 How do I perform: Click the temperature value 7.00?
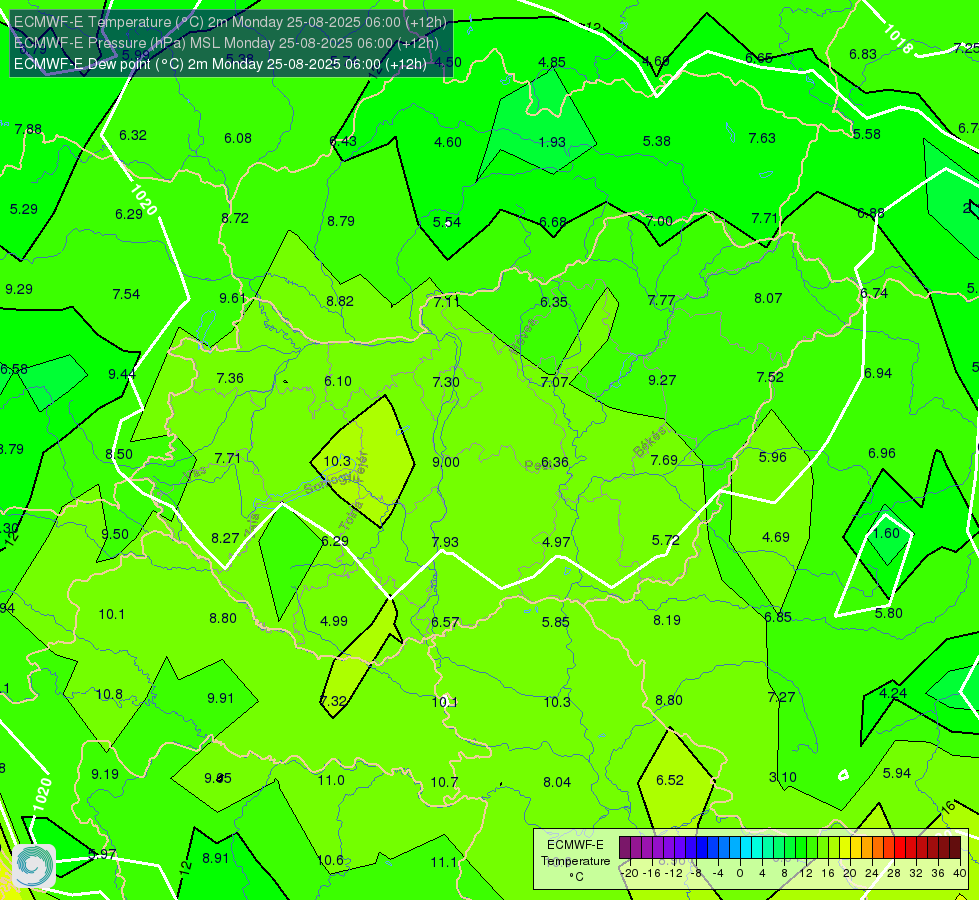[659, 221]
